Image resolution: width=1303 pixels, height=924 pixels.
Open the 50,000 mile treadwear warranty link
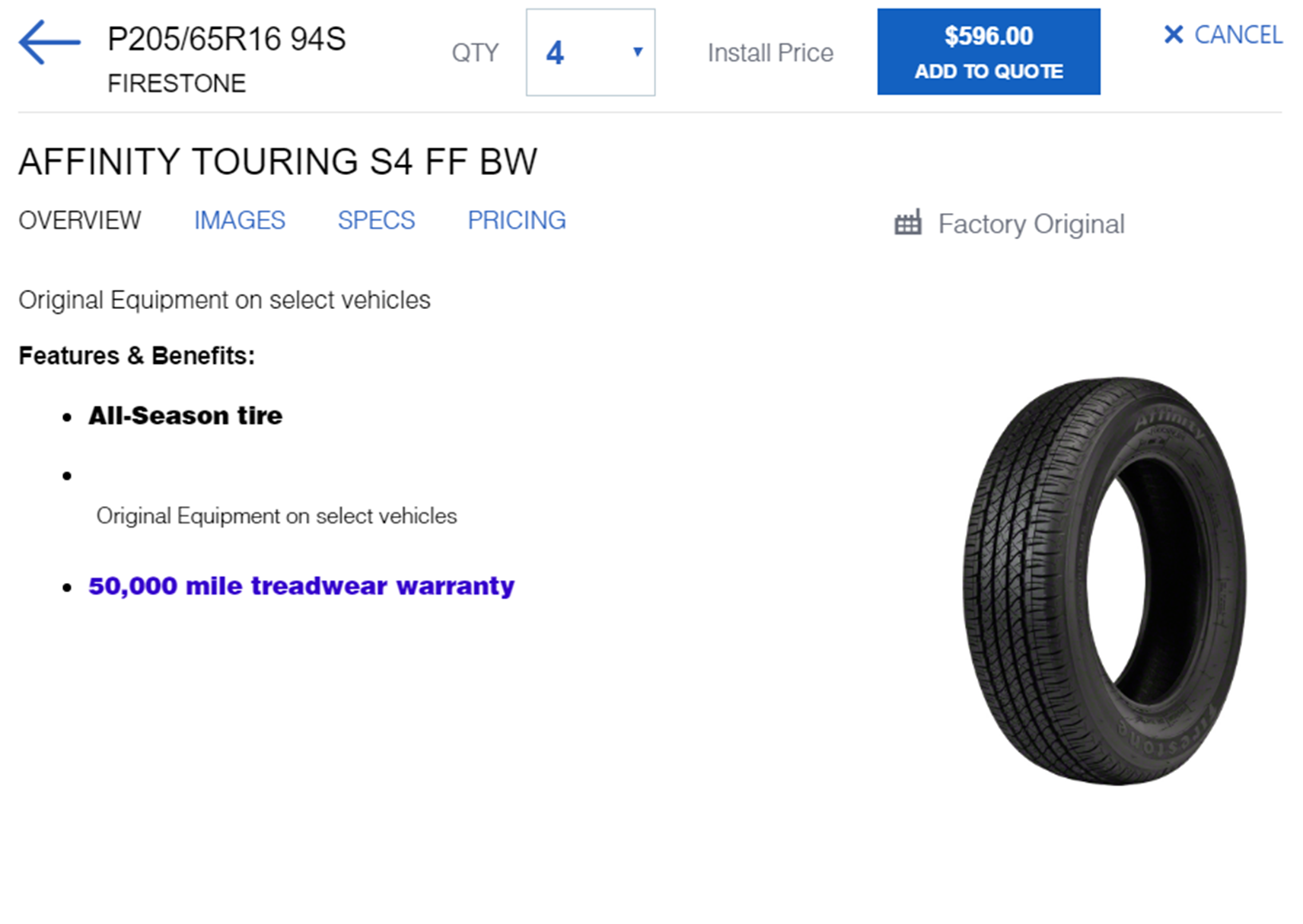301,586
